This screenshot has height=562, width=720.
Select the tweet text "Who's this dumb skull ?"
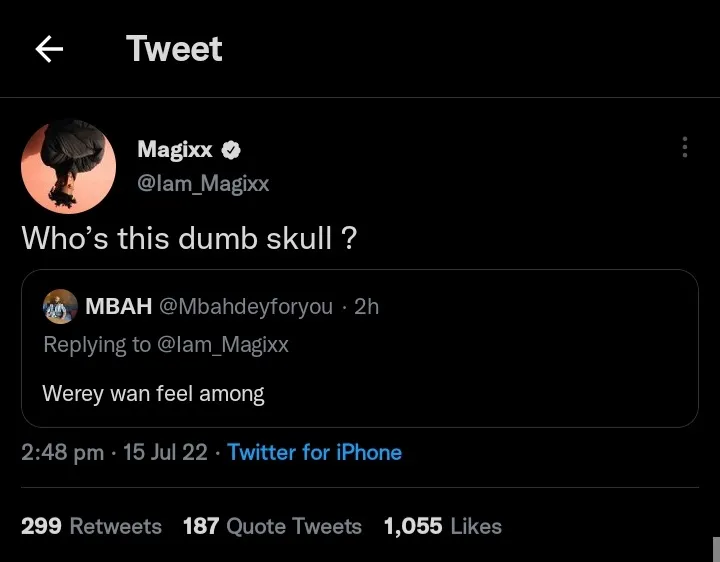pyautogui.click(x=189, y=238)
